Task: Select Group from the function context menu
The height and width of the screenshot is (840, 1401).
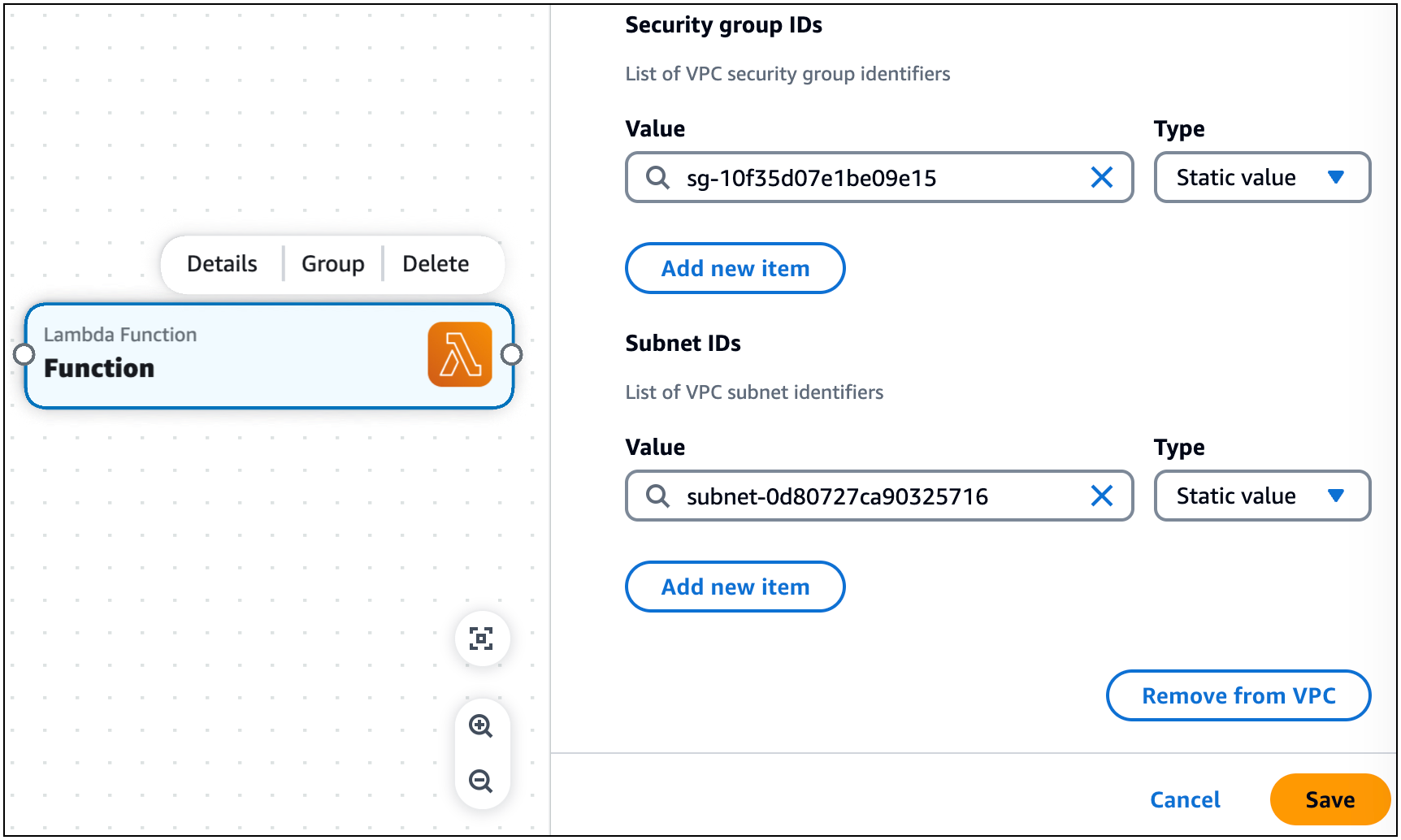Action: pyautogui.click(x=332, y=263)
